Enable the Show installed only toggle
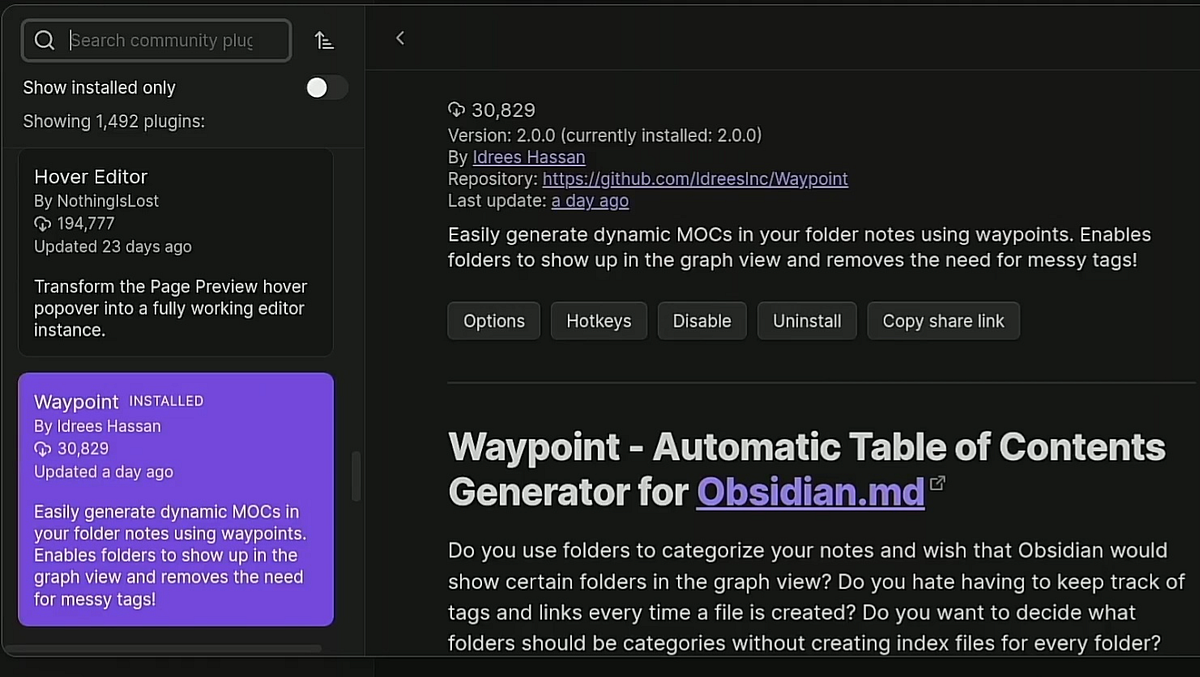 tap(327, 87)
